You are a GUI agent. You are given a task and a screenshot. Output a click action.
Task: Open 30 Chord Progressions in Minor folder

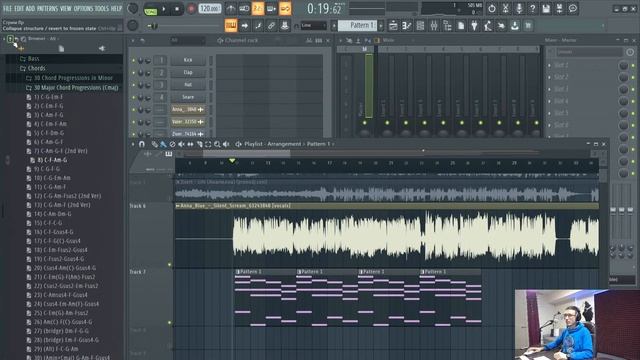[73, 78]
